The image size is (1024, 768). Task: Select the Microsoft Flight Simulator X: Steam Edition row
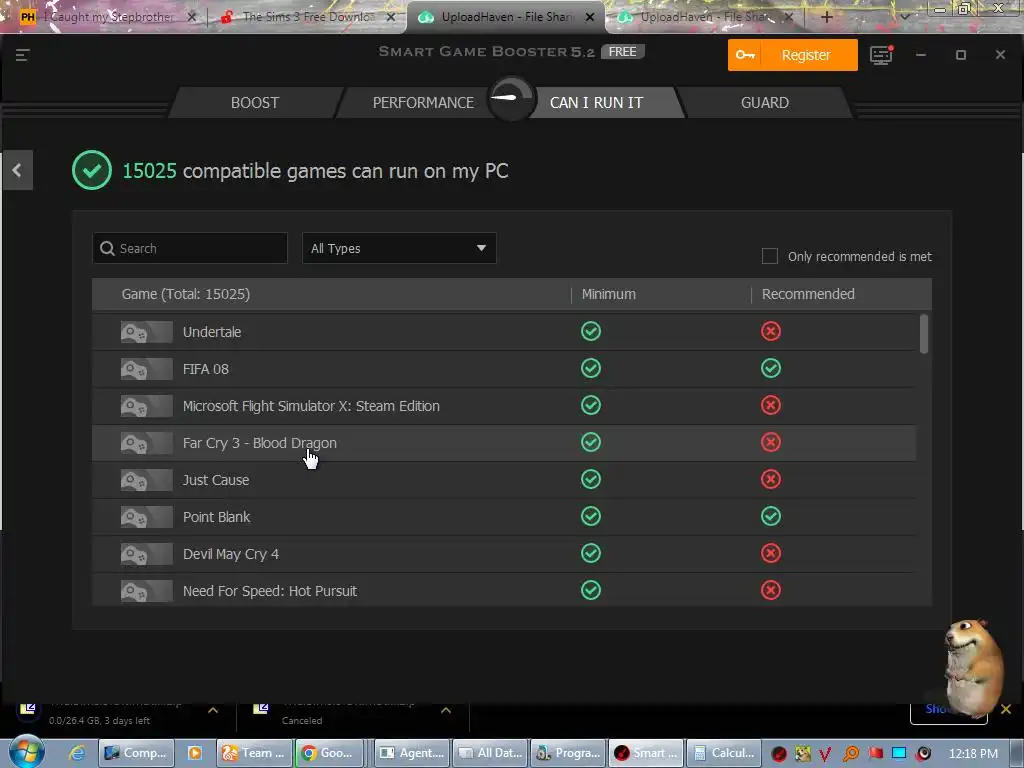click(504, 406)
